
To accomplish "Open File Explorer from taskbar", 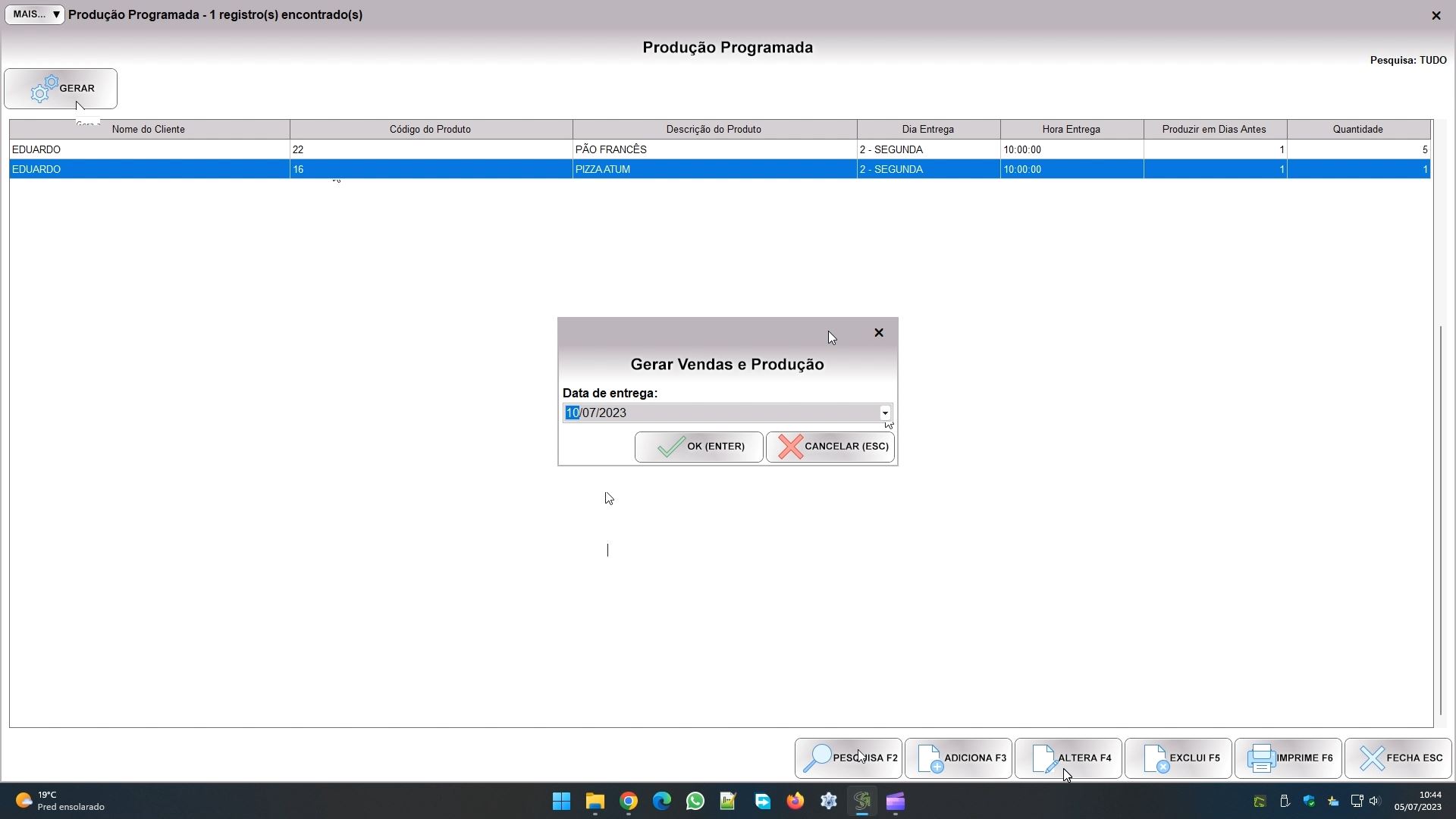I will click(595, 802).
